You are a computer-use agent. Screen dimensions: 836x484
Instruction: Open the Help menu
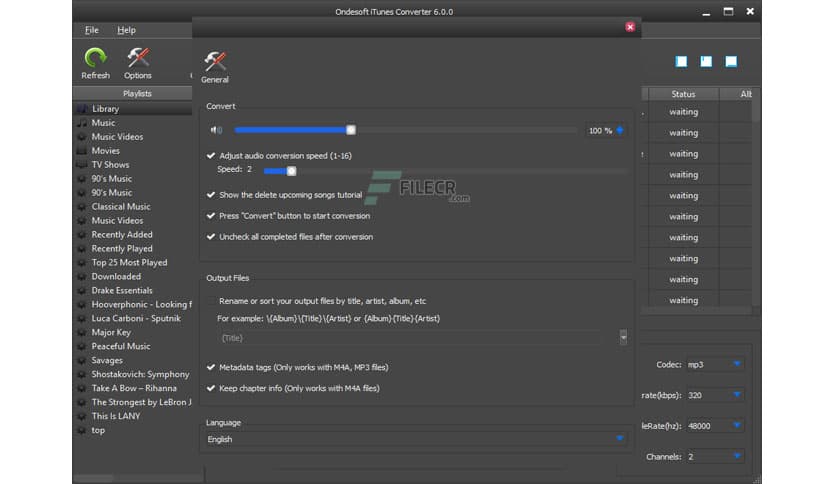(126, 30)
